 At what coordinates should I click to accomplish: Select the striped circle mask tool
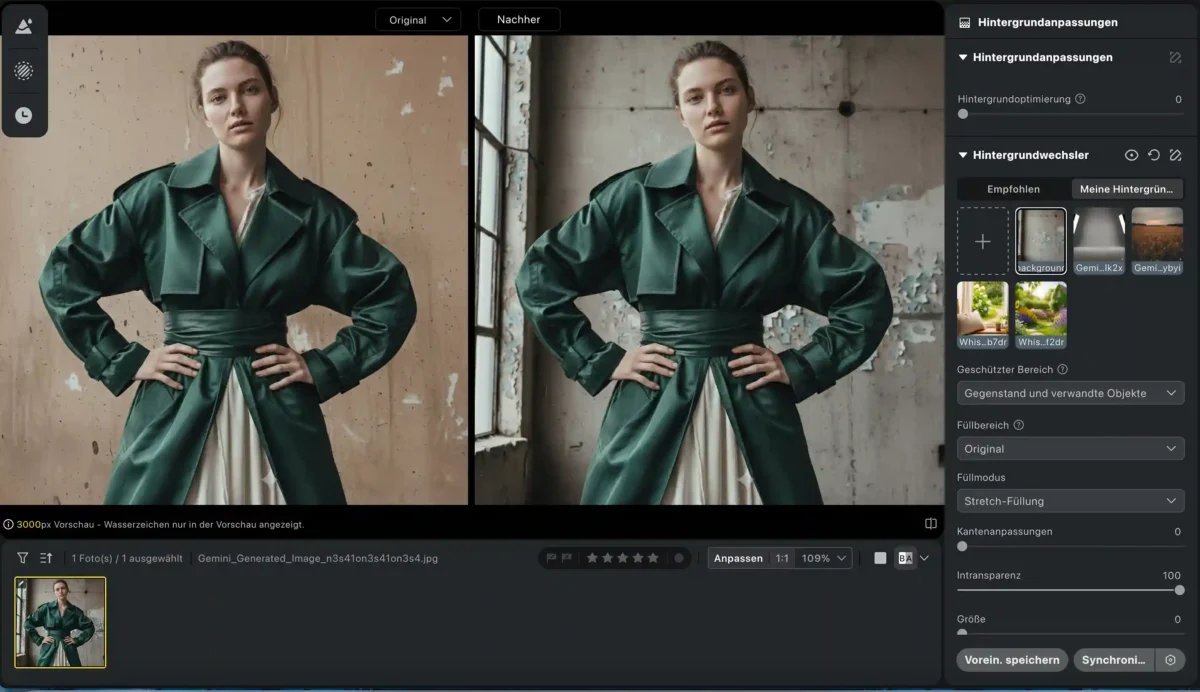(23, 71)
